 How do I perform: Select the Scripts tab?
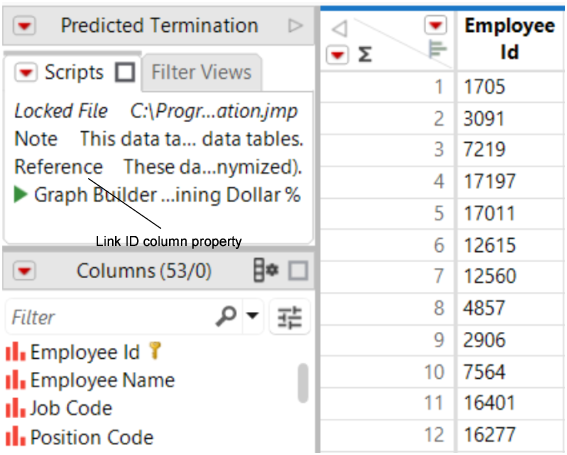[x=74, y=72]
